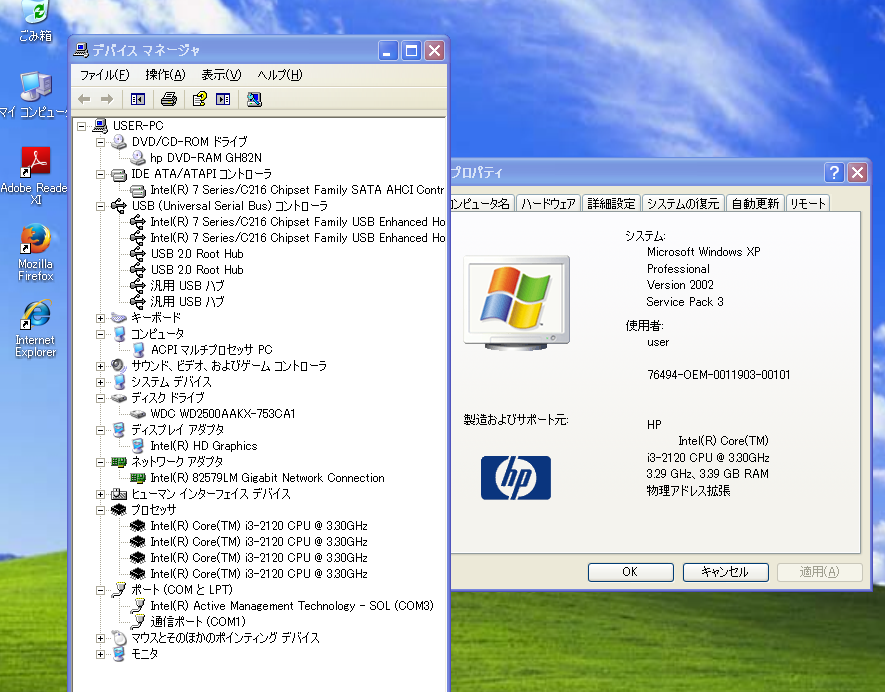This screenshot has height=692, width=885.
Task: Click the Intel 82579LM Gigabit Network icon
Action: pos(138,478)
